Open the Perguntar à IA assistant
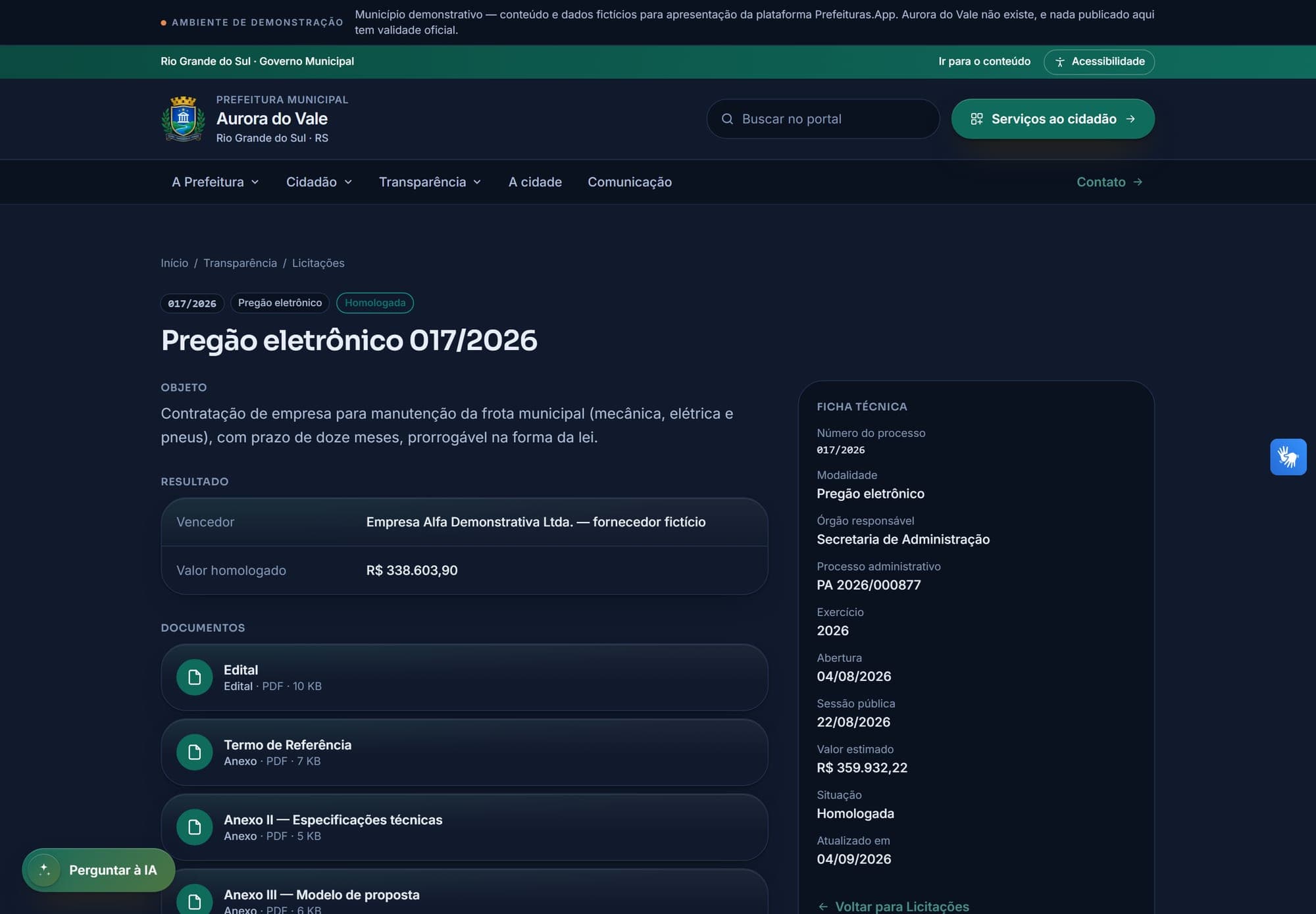This screenshot has width=1316, height=914. coord(99,870)
